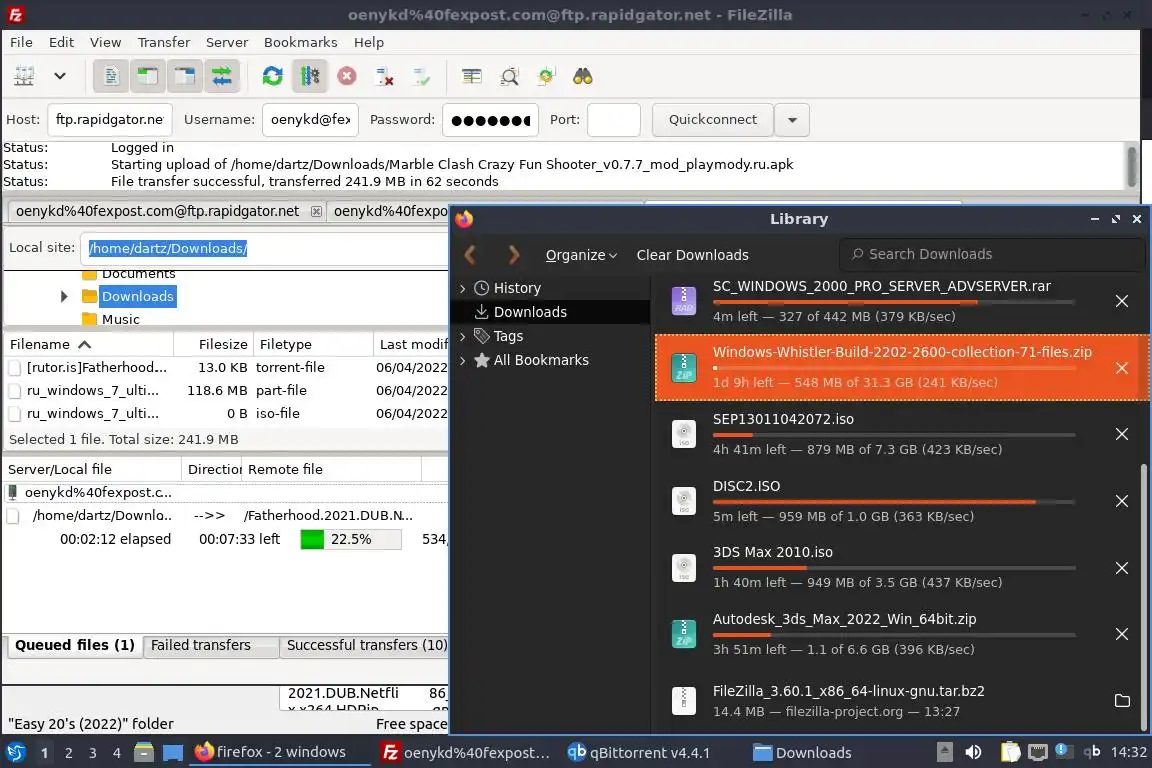1152x768 pixels.
Task: Disconnect from the current server
Action: point(384,76)
